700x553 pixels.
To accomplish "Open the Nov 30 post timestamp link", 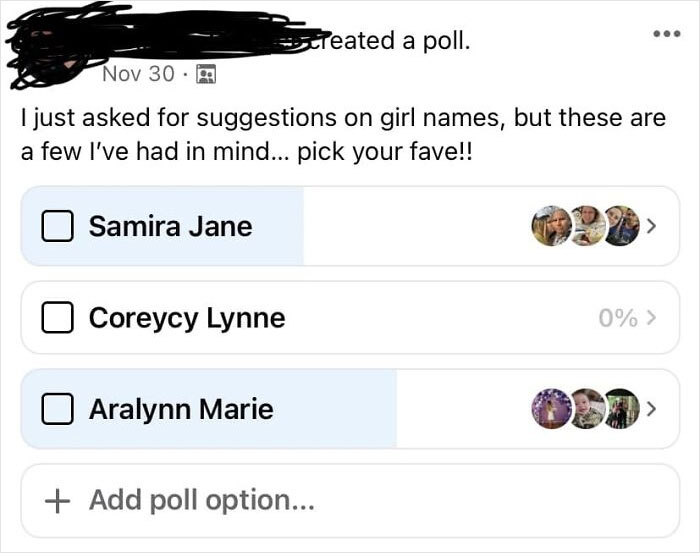I will click(138, 74).
